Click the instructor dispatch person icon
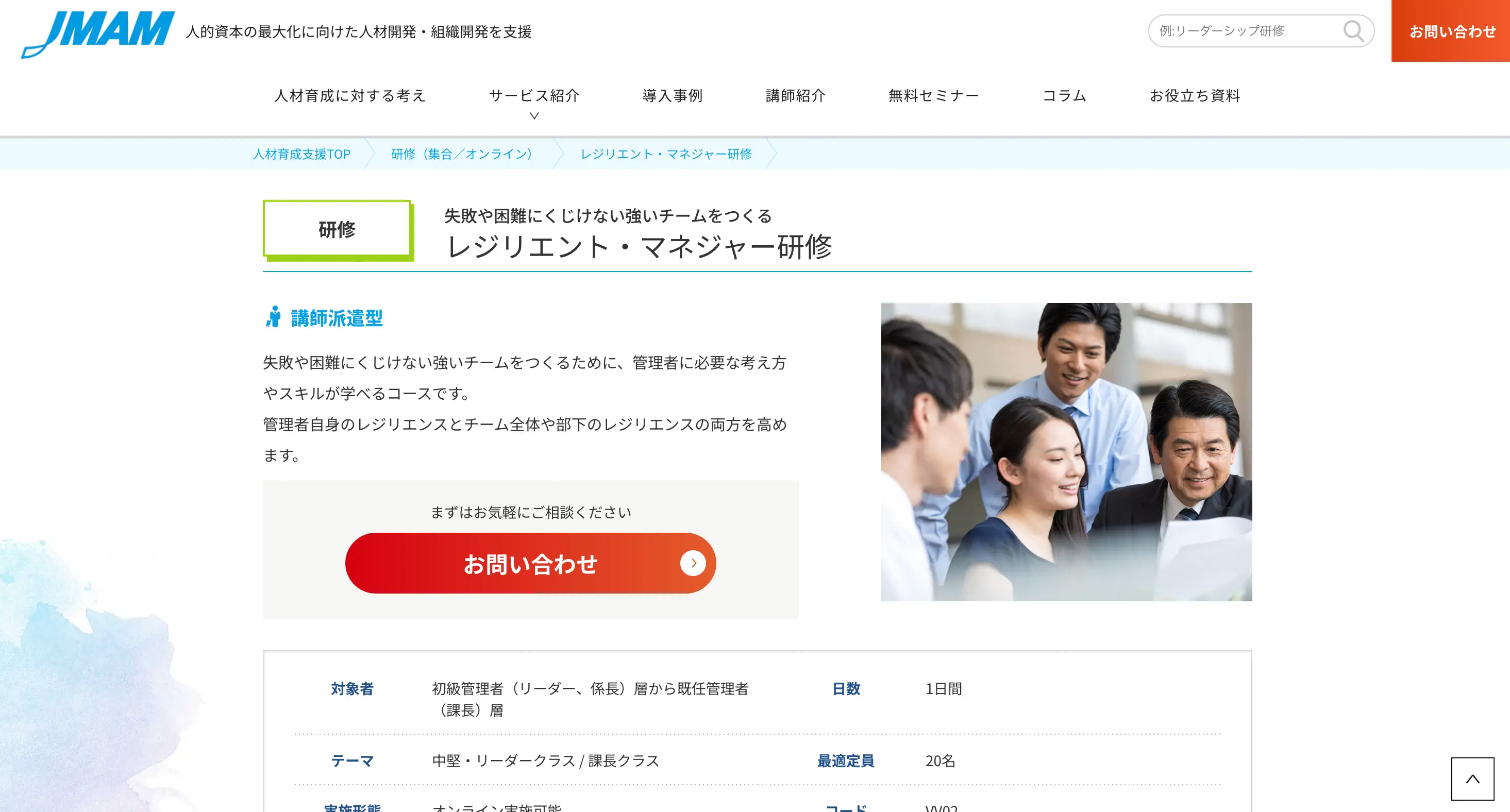 [x=273, y=317]
